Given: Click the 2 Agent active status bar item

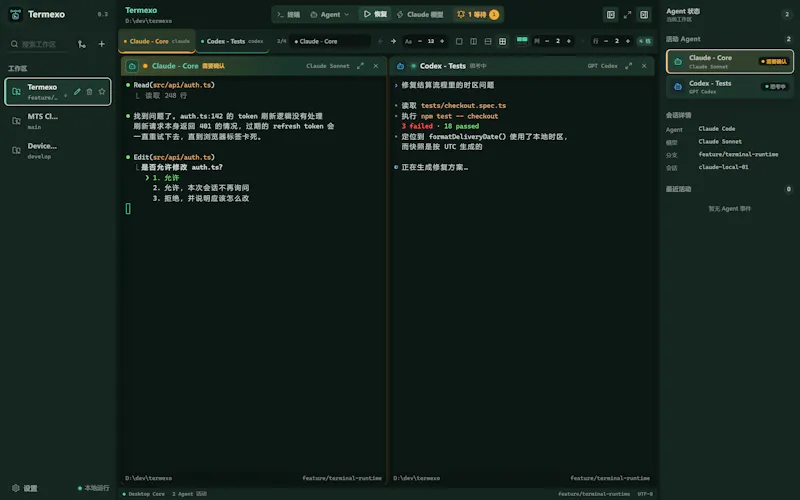Looking at the screenshot, I should coord(189,494).
